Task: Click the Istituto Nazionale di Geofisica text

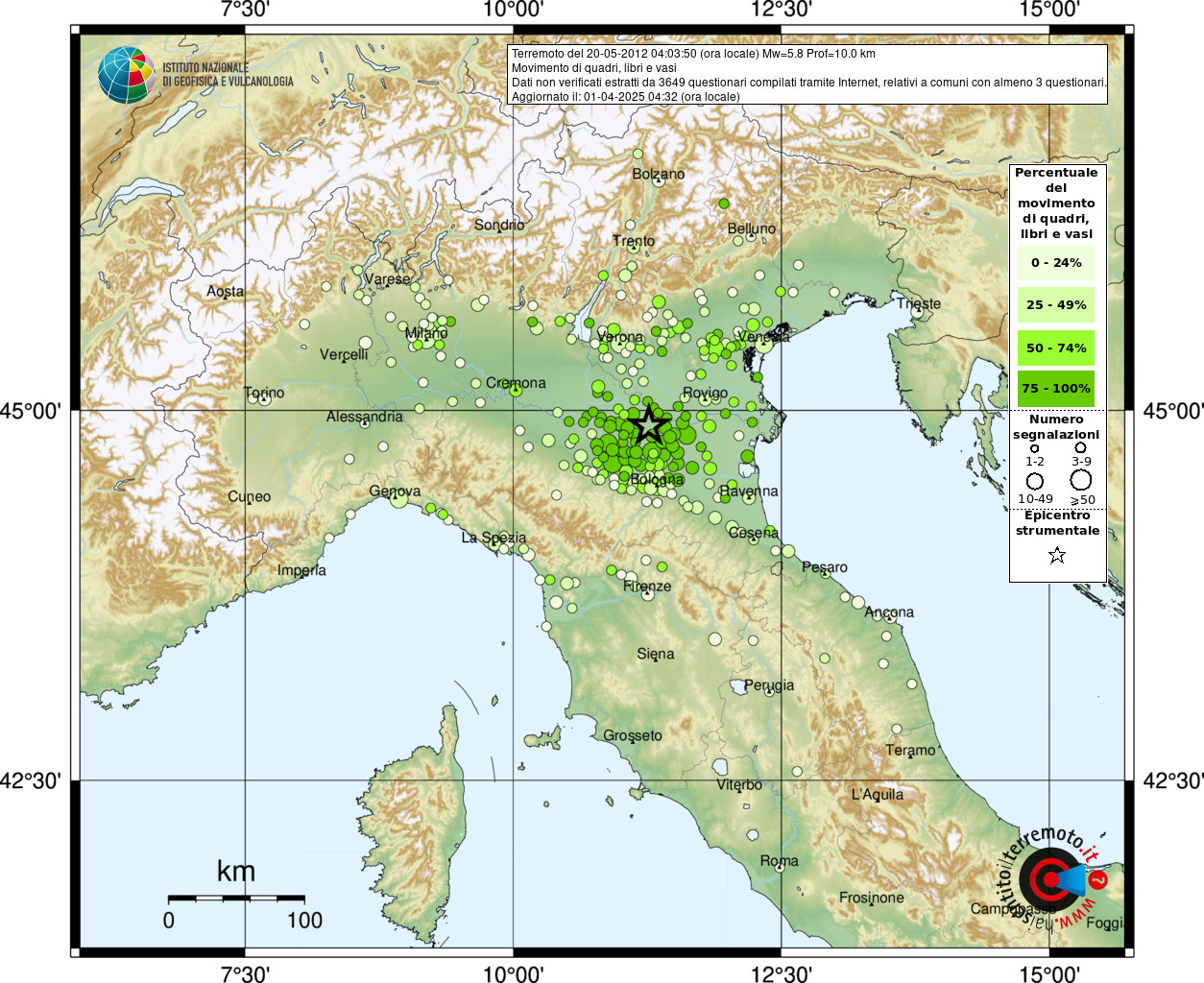Action: [229, 75]
